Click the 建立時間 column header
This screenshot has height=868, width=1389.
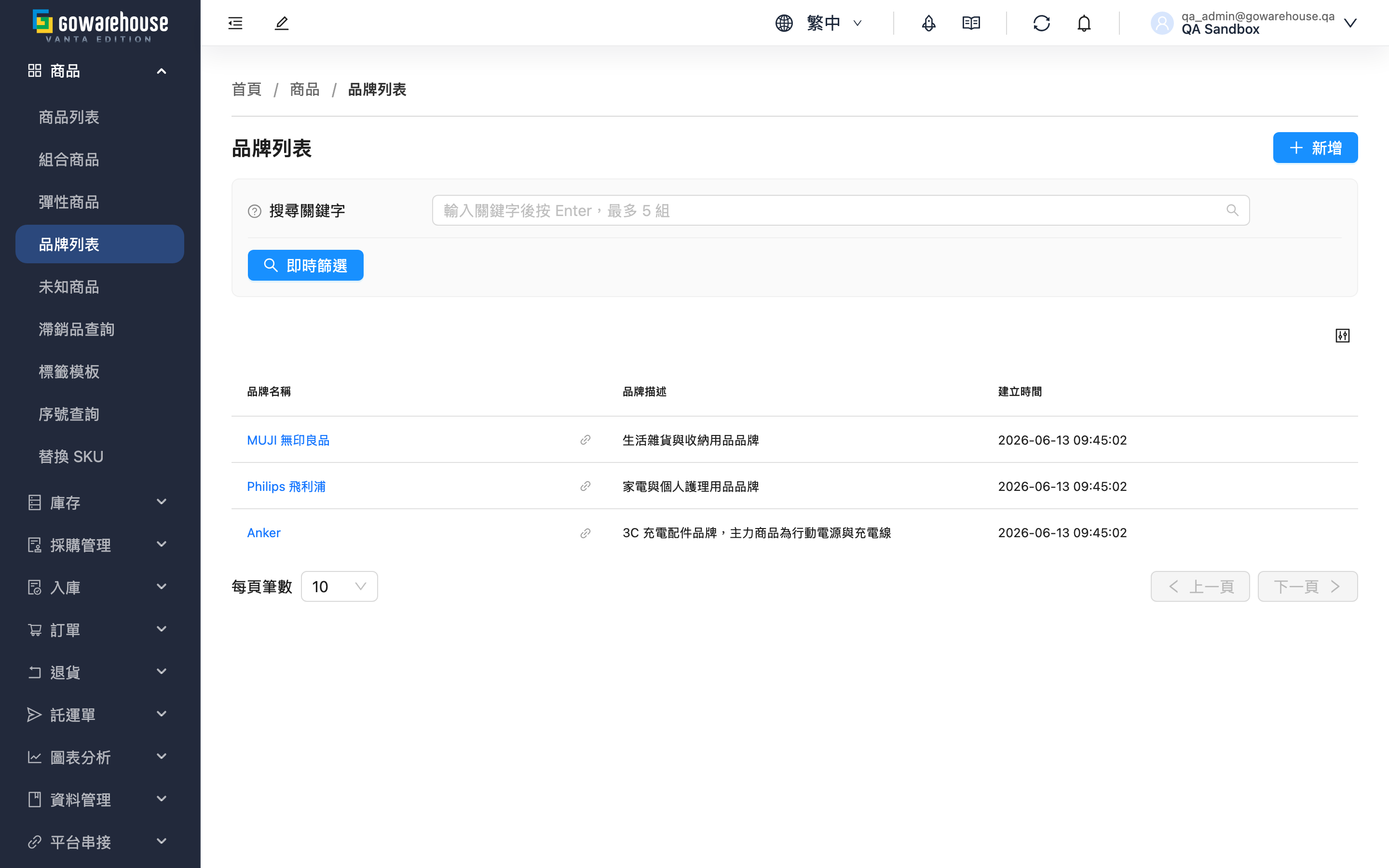coord(1020,392)
